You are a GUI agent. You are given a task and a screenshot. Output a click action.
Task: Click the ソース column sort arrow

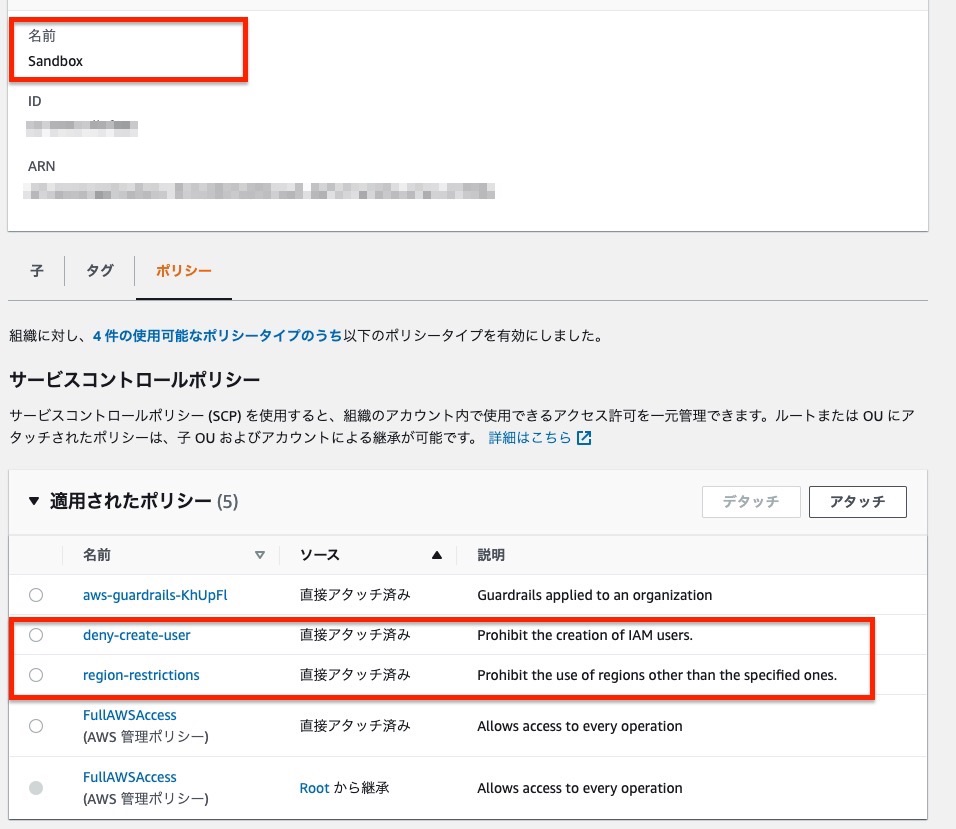coord(437,554)
